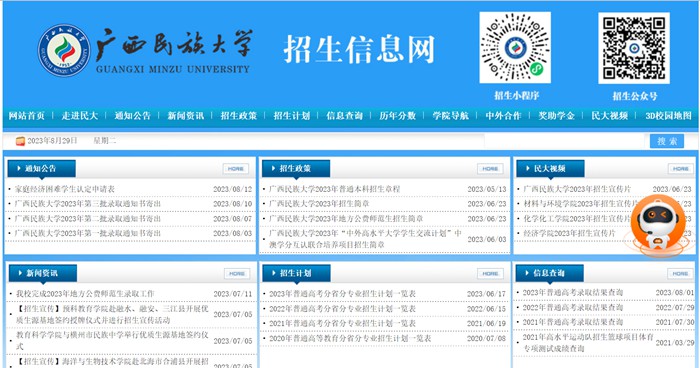This screenshot has width=700, height=368.
Task: Open 2021年普通高考分省分专业招生计划一览表
Action: click(342, 323)
